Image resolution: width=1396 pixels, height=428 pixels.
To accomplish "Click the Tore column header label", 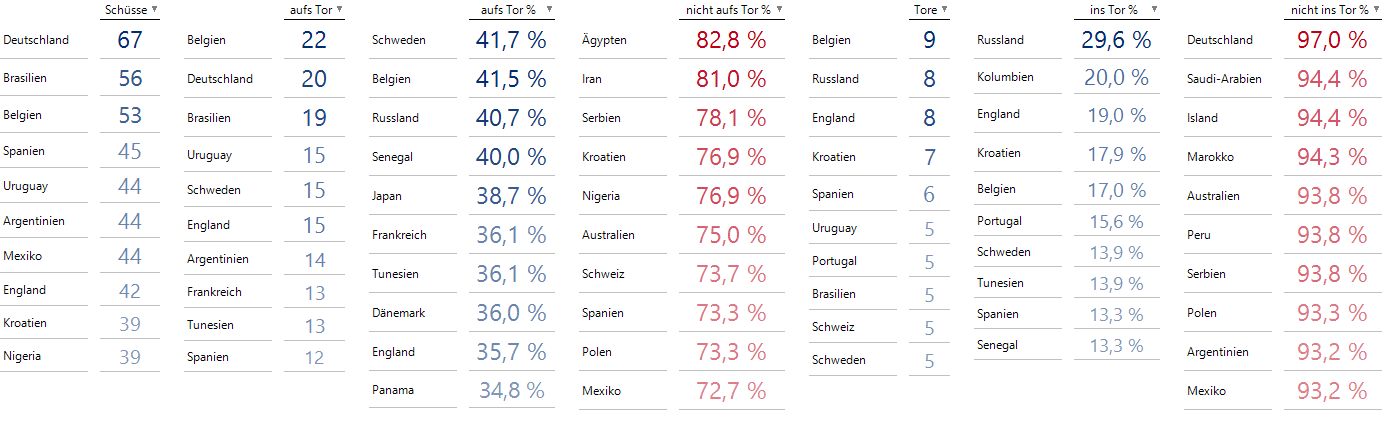I will tap(925, 9).
